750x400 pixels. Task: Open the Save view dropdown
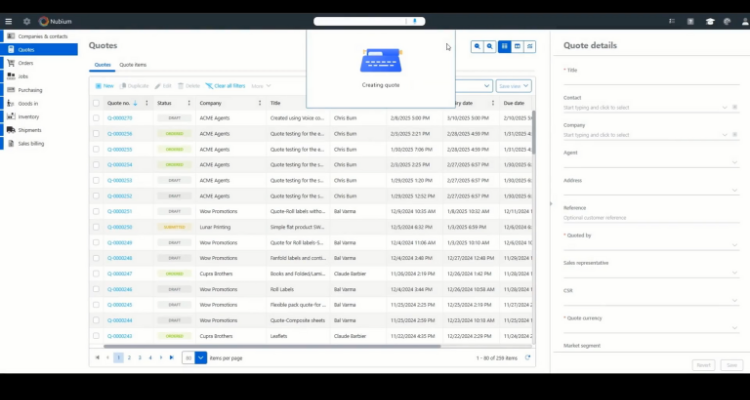513,86
